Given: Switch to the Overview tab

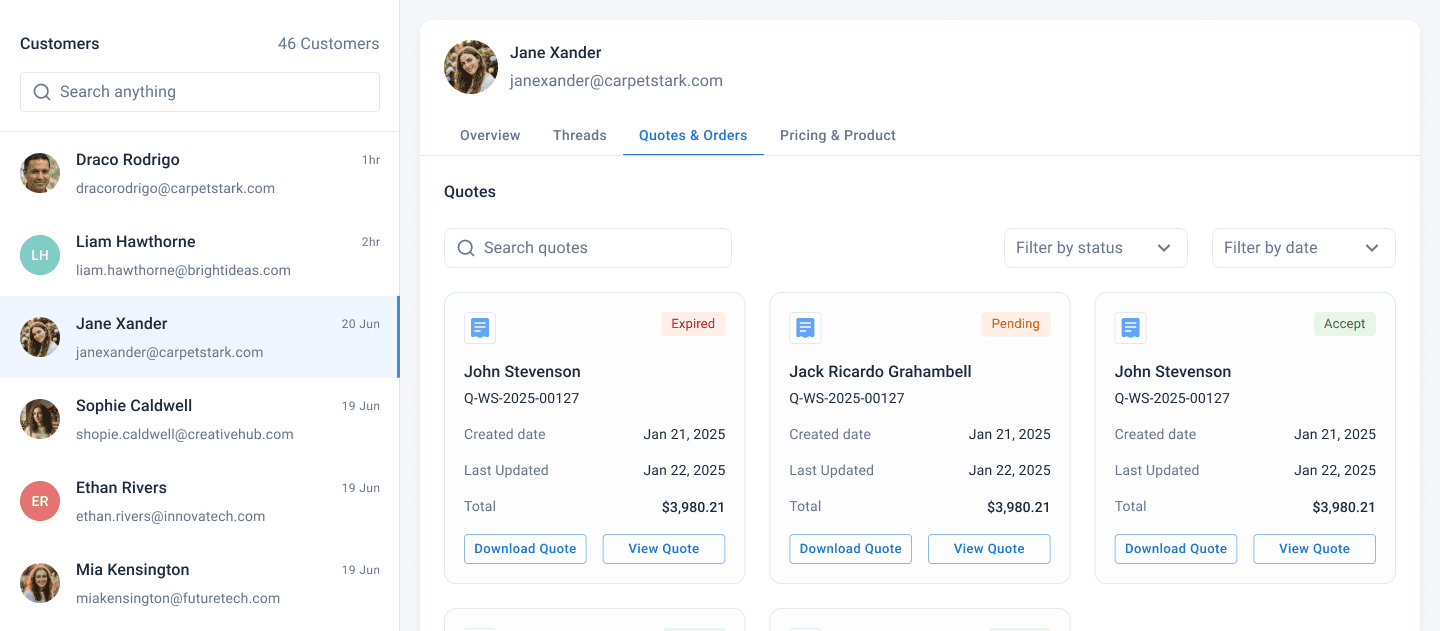Looking at the screenshot, I should 490,135.
